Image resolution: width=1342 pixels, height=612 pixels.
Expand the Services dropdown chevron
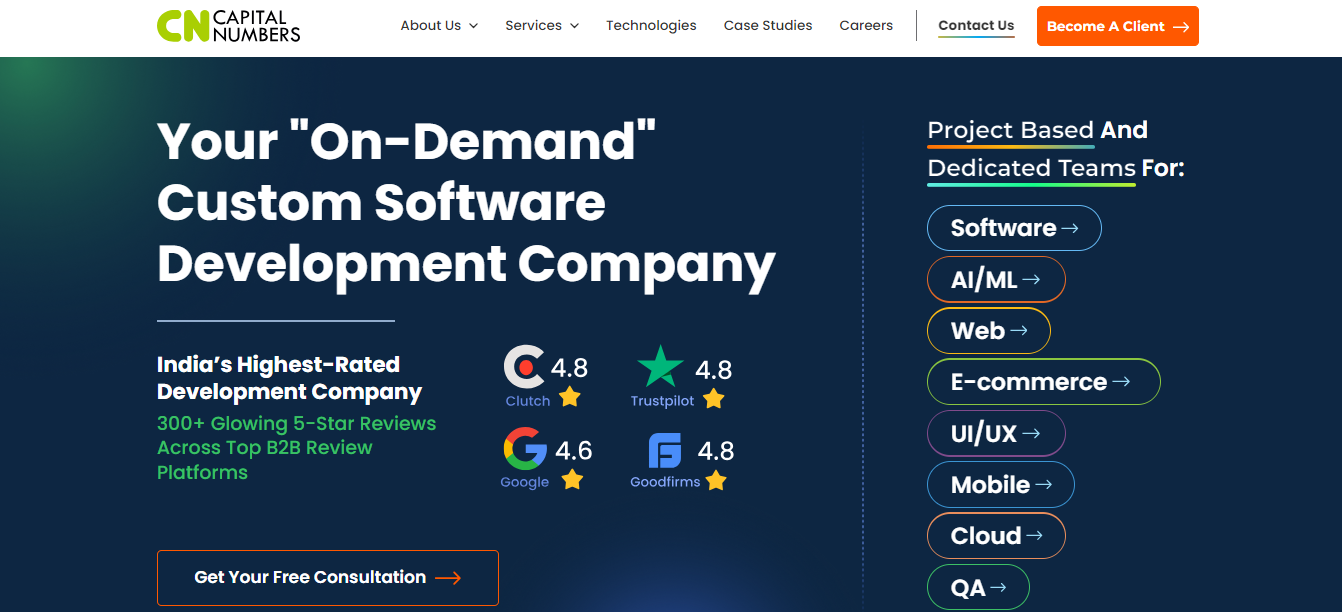pyautogui.click(x=574, y=26)
